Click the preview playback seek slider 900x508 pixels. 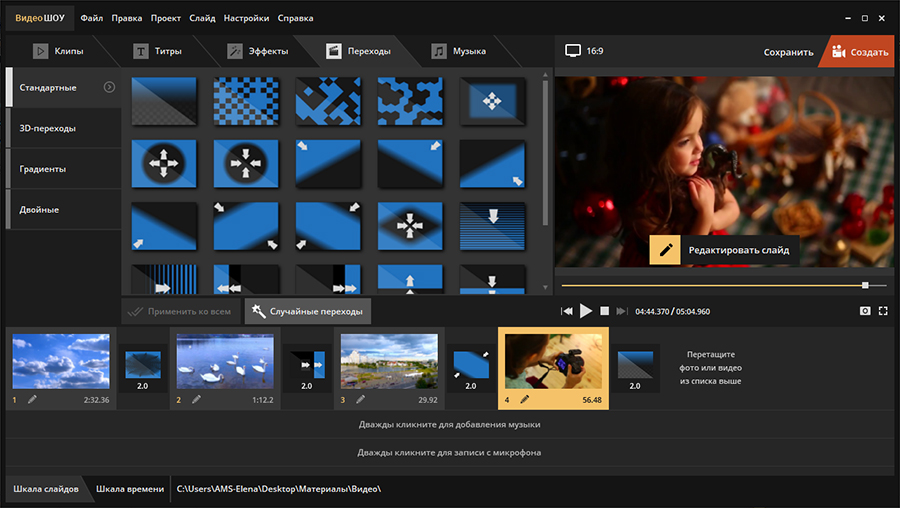(x=715, y=286)
